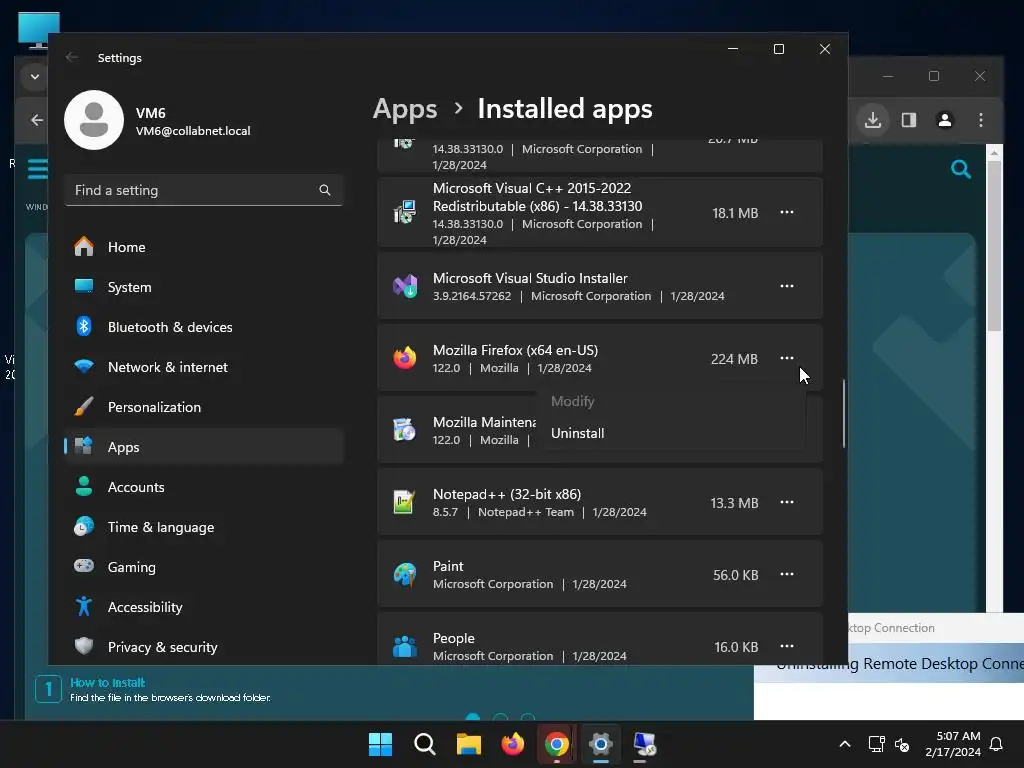Click the webpage search magnifier in Chrome

coord(961,170)
